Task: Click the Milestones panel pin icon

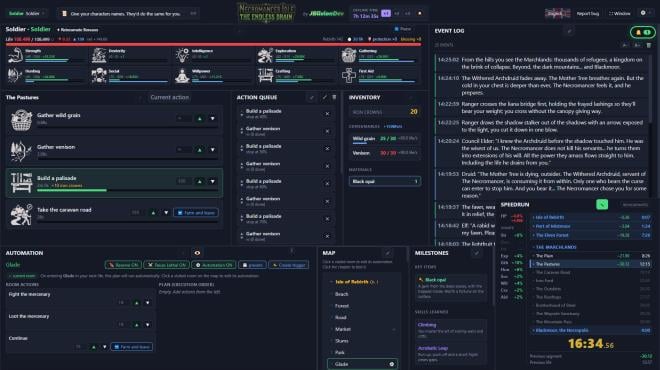Action: 476,253
